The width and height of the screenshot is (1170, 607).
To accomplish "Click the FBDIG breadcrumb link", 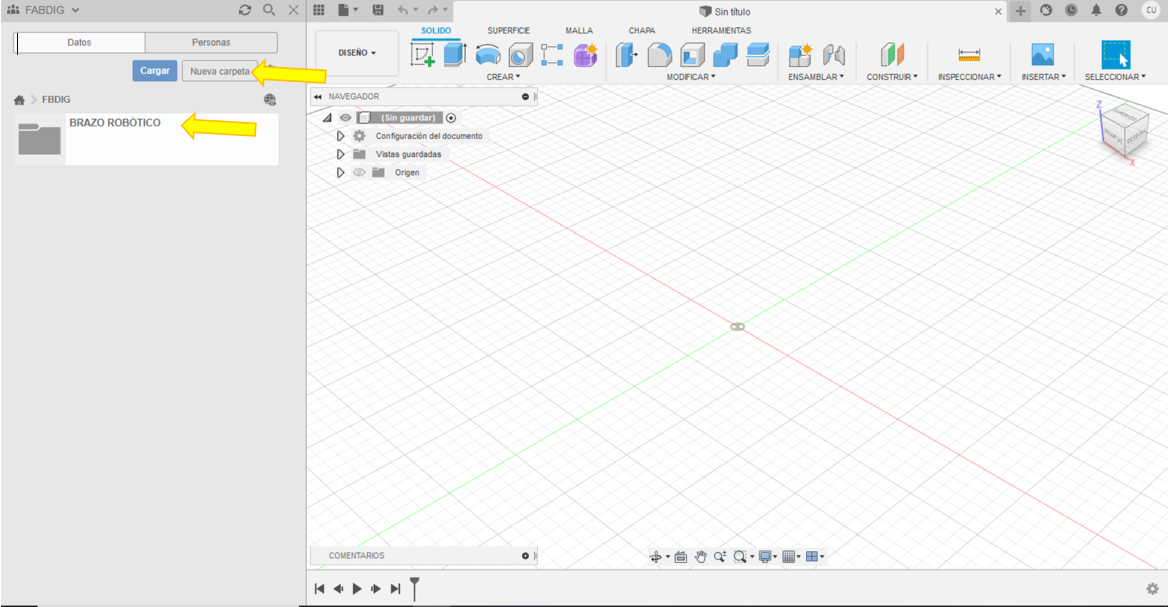I will click(56, 99).
